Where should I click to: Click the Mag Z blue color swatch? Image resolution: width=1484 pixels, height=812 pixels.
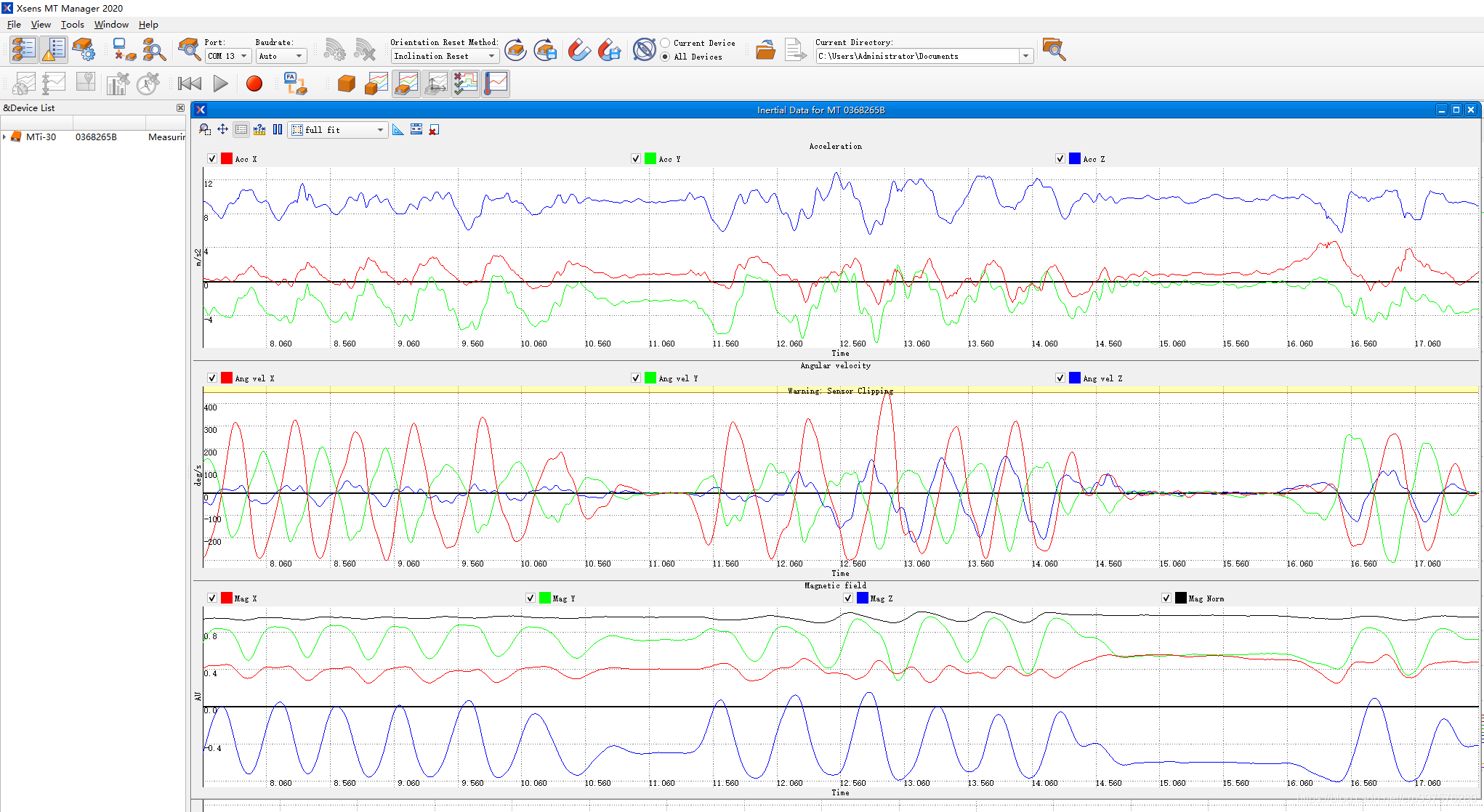click(x=863, y=598)
